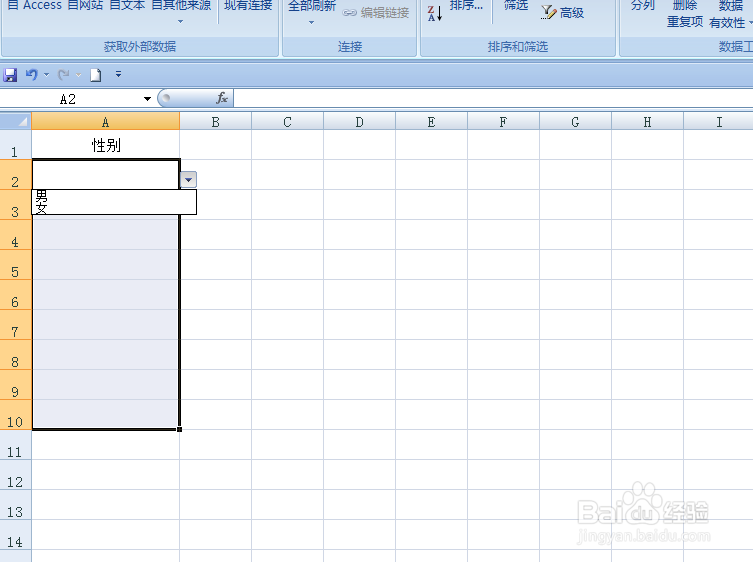The image size is (753, 562).
Task: Open the validation dropdown arrow on cell A2
Action: [x=188, y=180]
